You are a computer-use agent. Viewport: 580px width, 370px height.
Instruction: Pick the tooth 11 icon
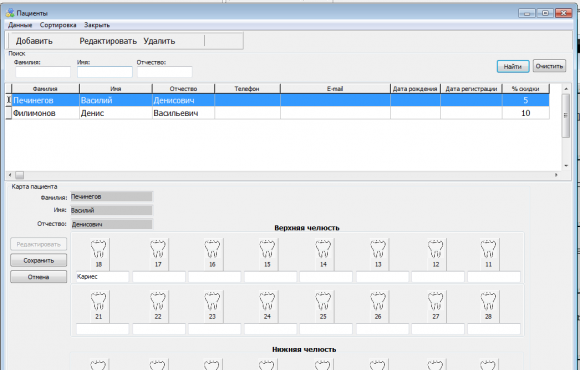(x=488, y=254)
